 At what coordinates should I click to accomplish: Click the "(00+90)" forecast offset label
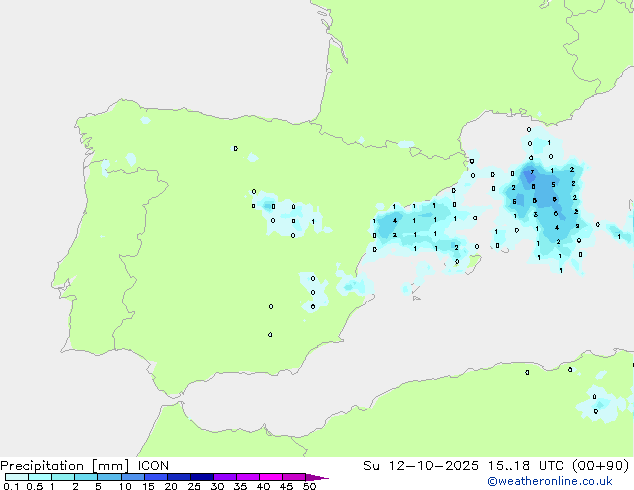(603, 465)
